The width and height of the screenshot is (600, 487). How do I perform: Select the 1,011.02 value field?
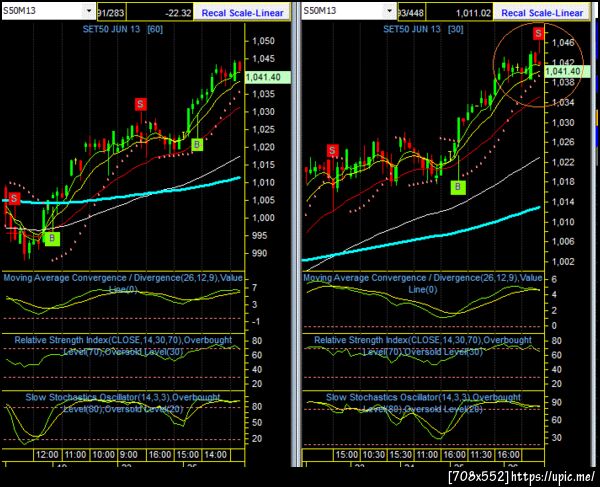click(x=460, y=13)
